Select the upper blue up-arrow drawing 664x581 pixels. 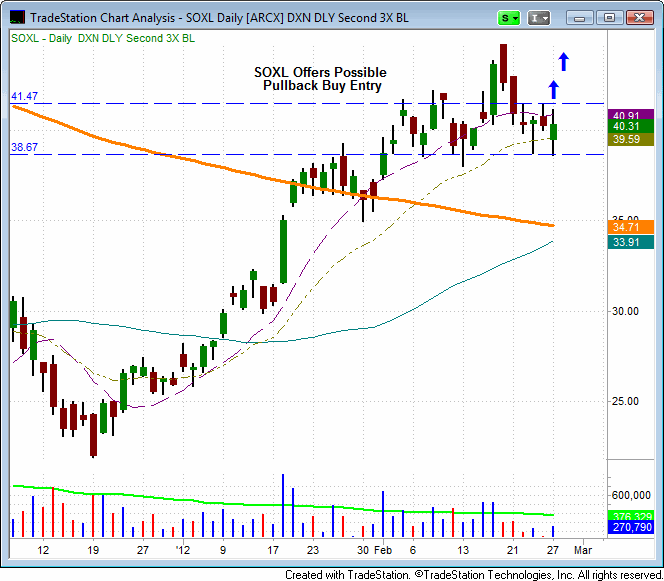563,61
